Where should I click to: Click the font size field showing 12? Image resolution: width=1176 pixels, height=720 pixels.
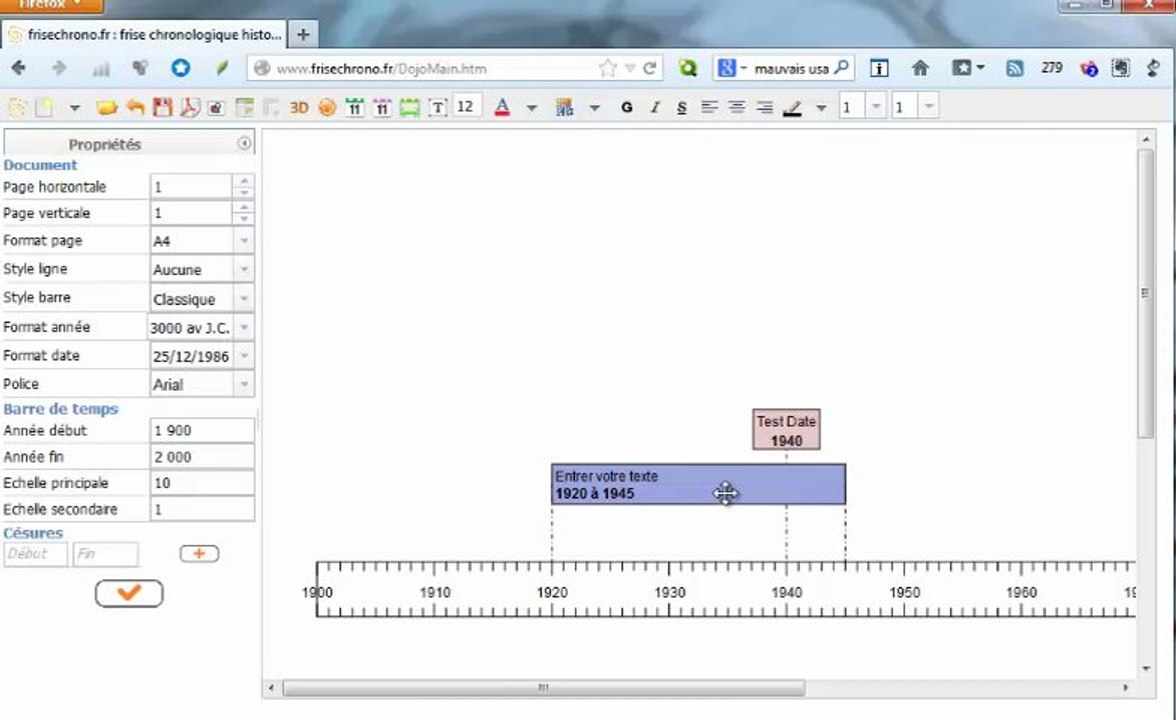coord(466,106)
